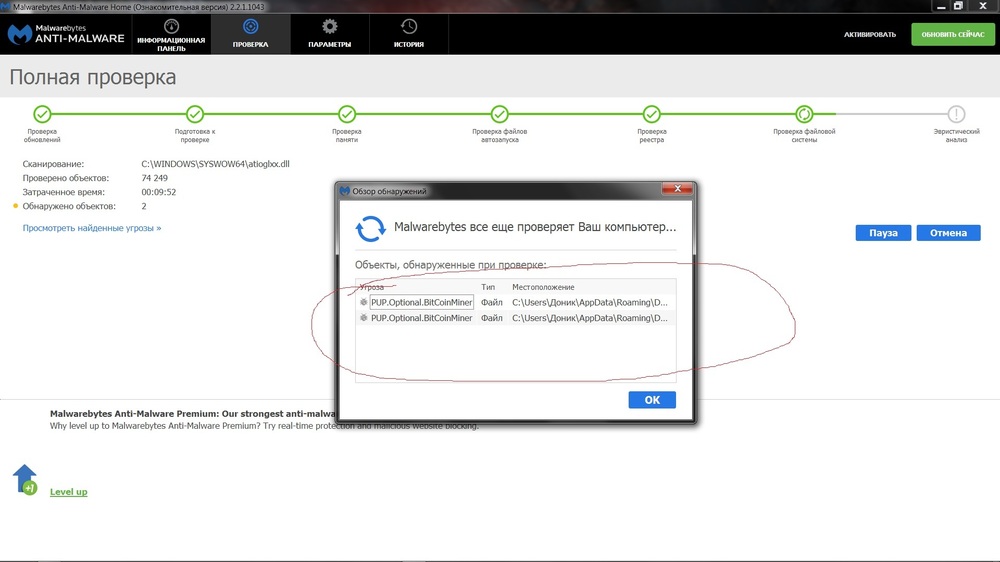Click the Угроза column header
The image size is (1000, 562).
[x=372, y=287]
